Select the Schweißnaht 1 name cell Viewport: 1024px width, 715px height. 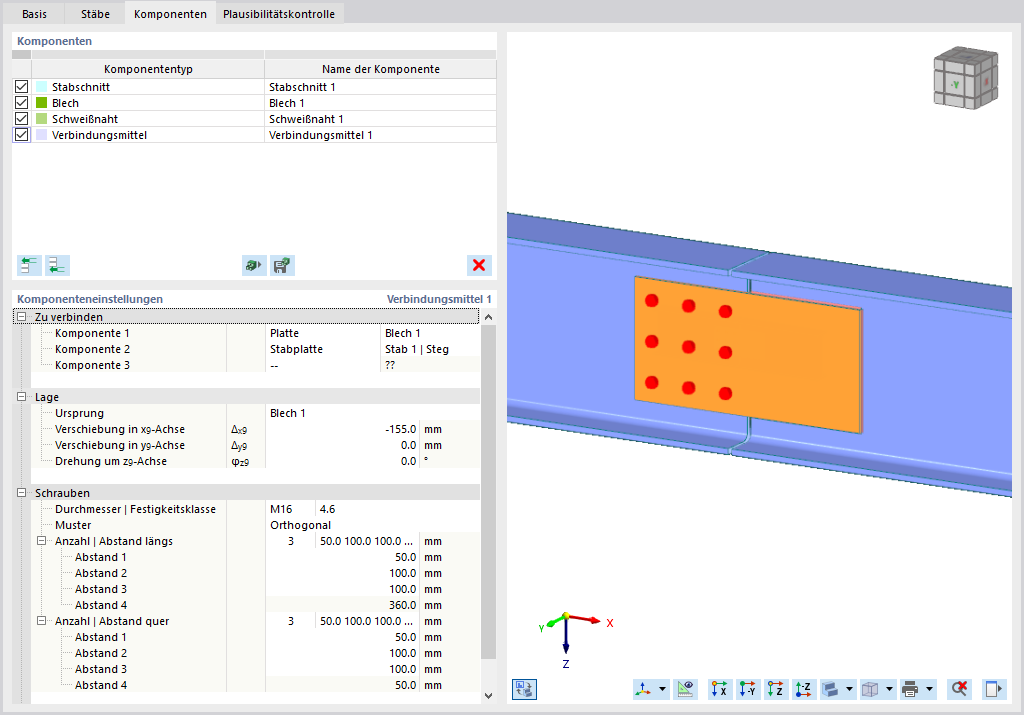click(381, 119)
